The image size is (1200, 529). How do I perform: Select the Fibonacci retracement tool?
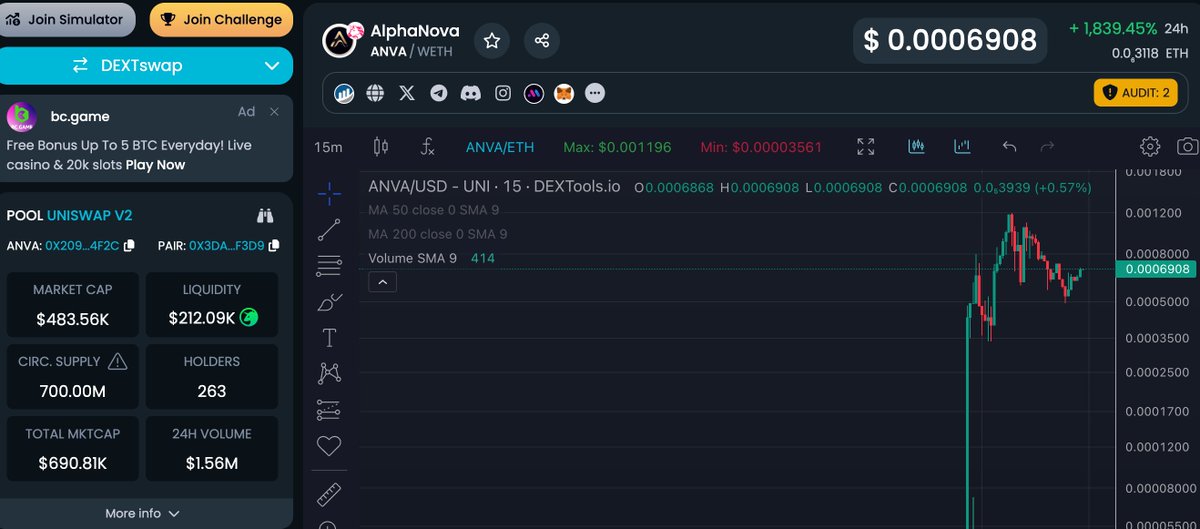pos(329,265)
